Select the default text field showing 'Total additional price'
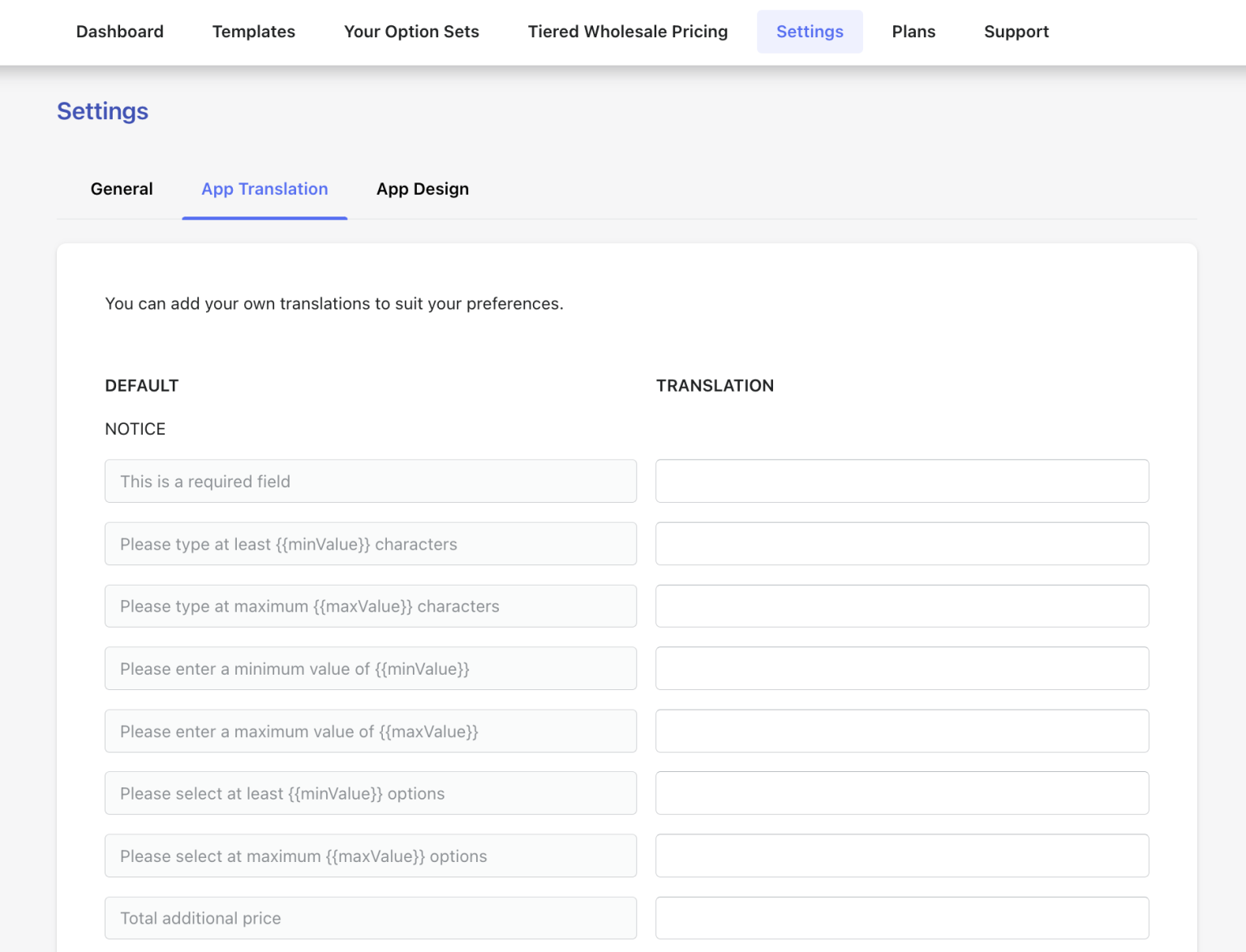The height and width of the screenshot is (952, 1246). point(371,918)
